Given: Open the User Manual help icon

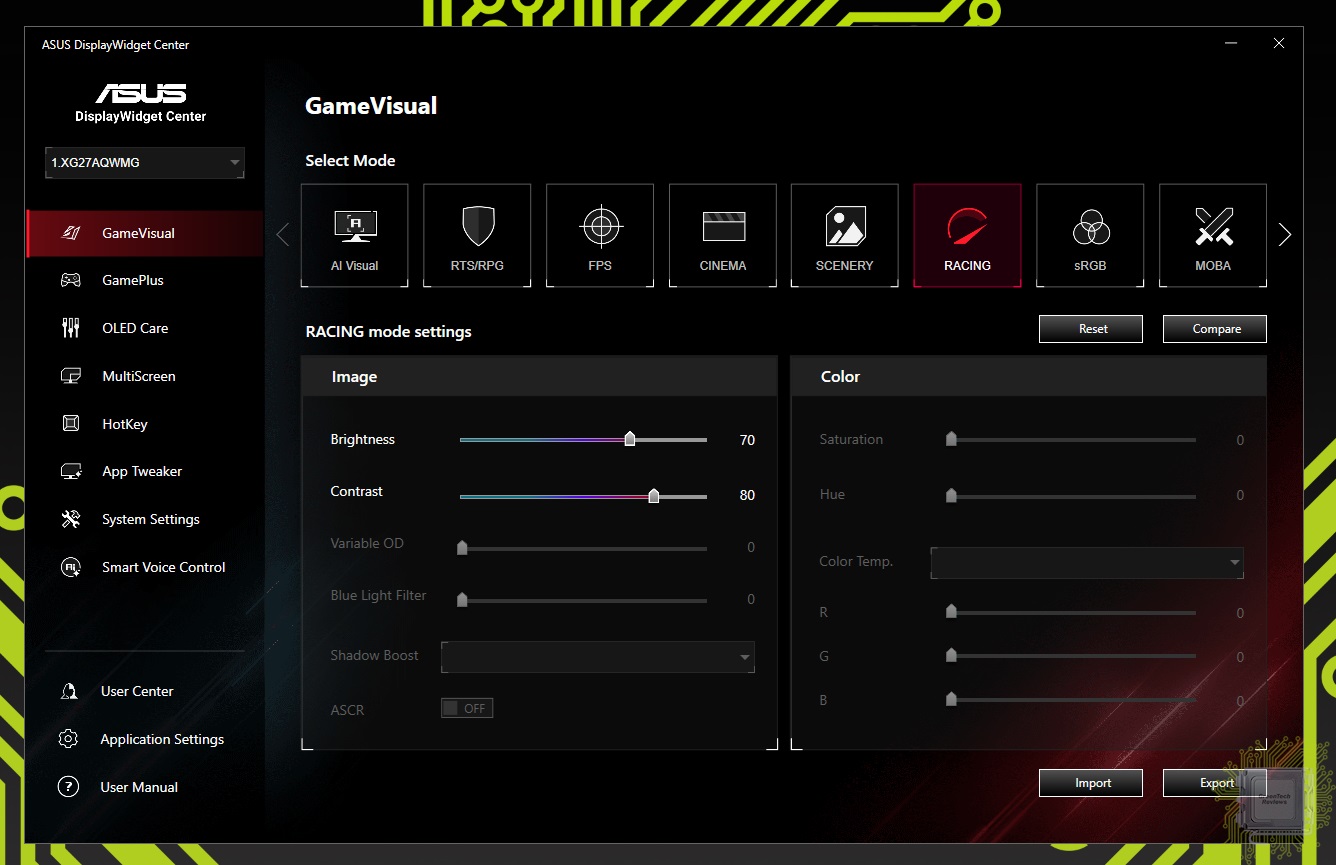Looking at the screenshot, I should point(68,787).
